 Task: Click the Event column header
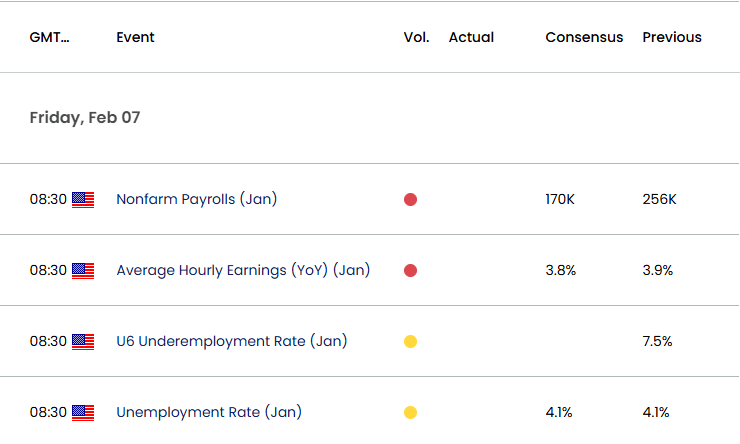[x=135, y=37]
